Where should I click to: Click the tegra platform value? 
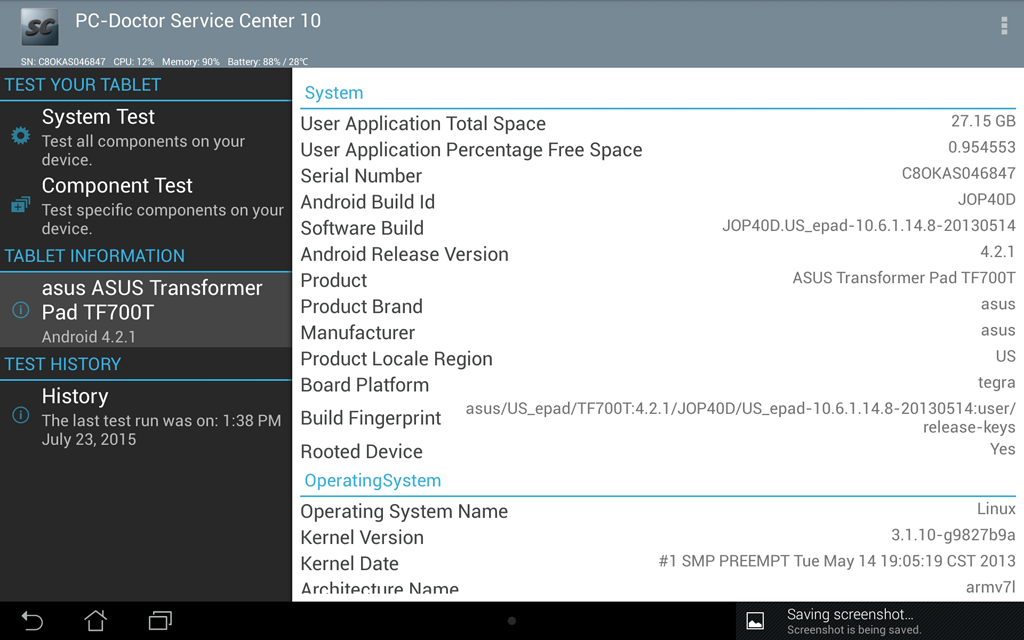pyautogui.click(x=997, y=383)
